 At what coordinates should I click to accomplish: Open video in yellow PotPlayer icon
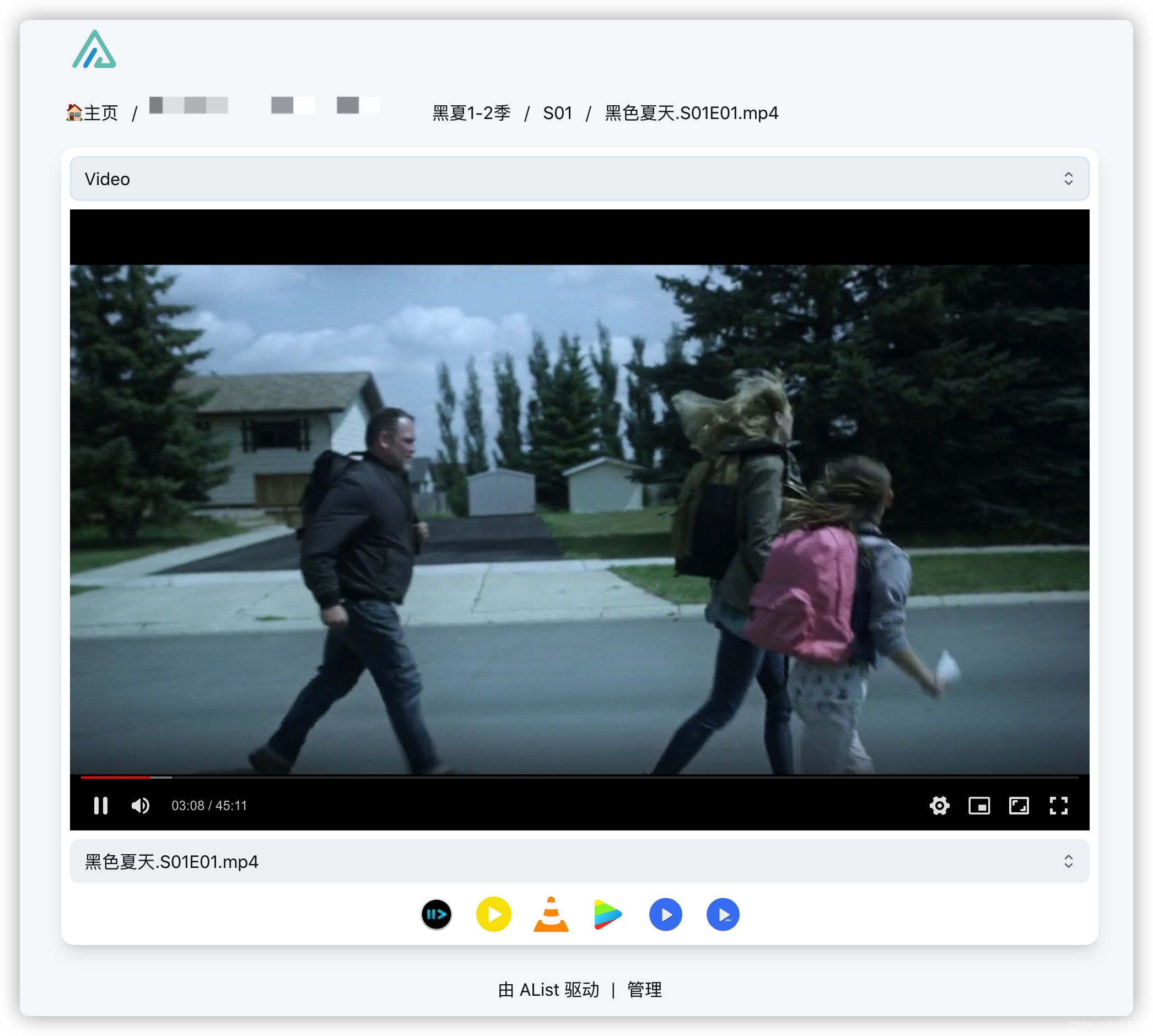[x=493, y=914]
